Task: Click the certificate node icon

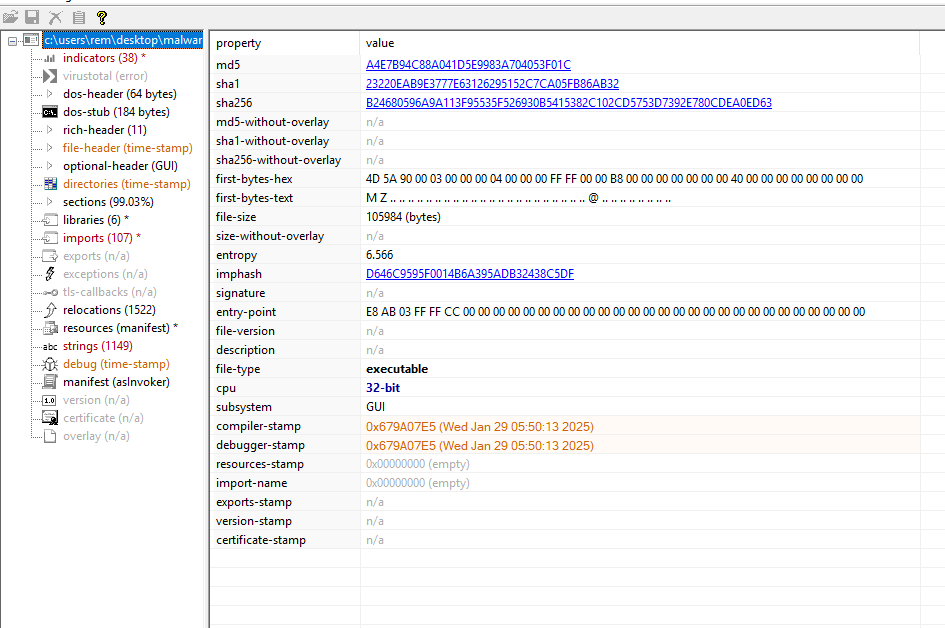Action: pyautogui.click(x=51, y=418)
